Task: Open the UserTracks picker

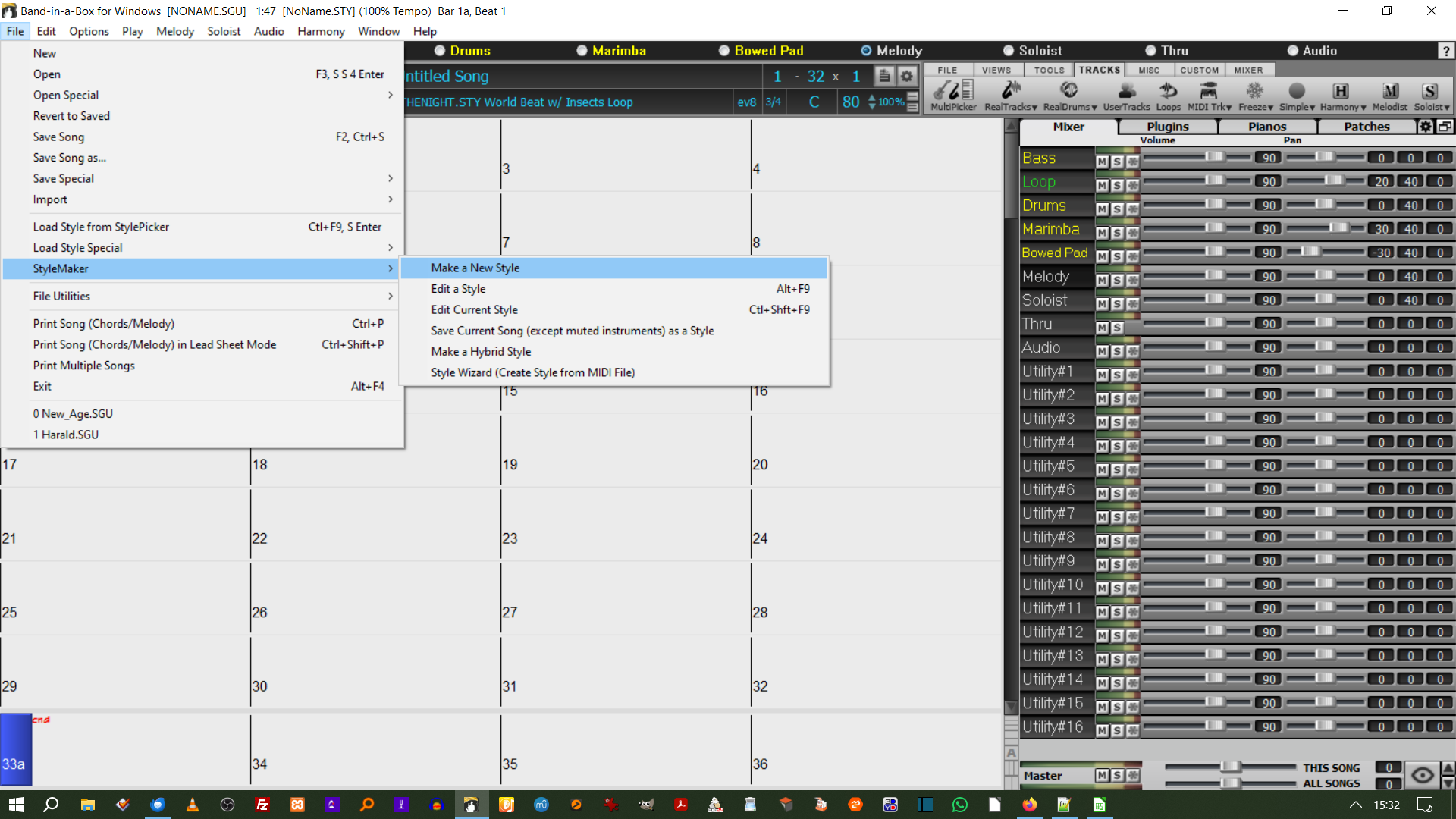Action: point(1126,96)
